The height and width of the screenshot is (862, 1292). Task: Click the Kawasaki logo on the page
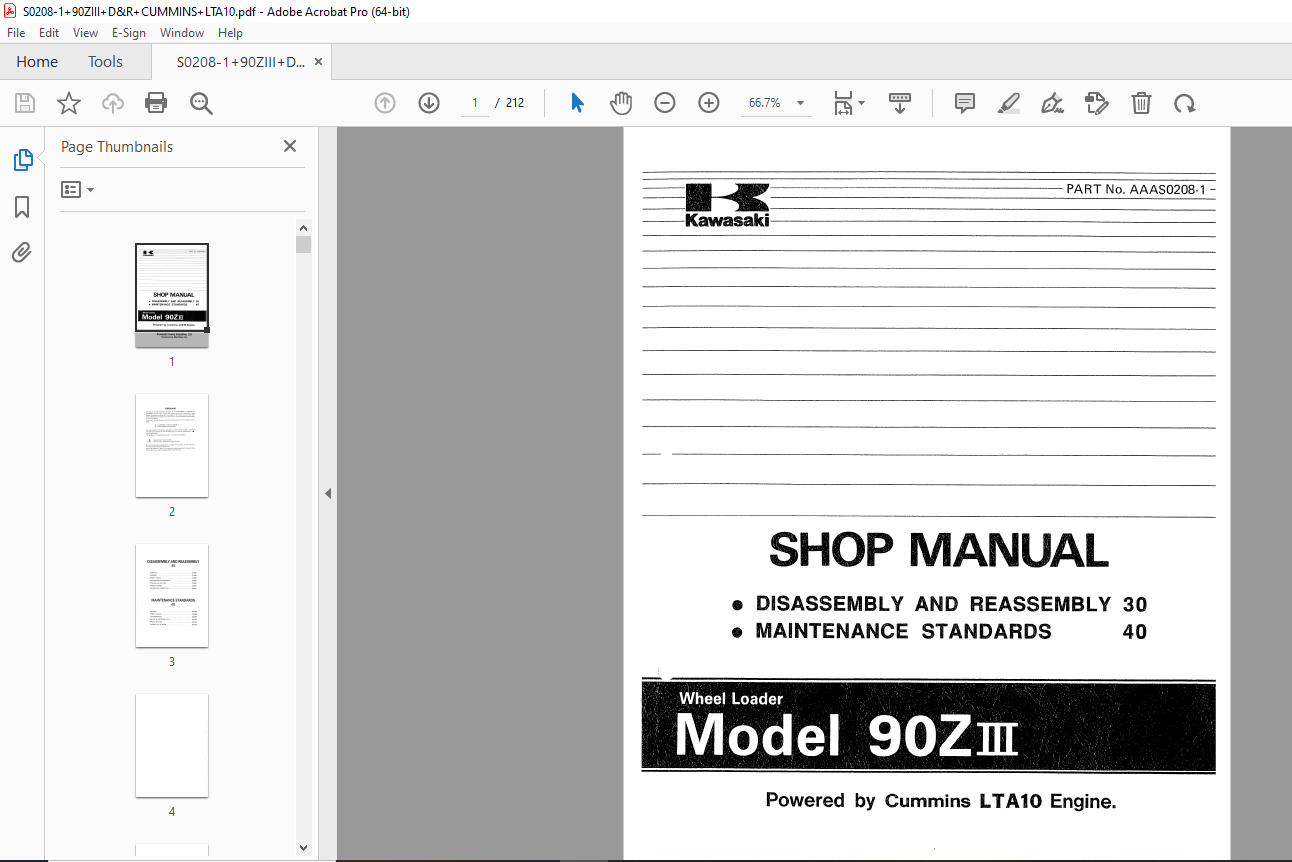(x=727, y=205)
